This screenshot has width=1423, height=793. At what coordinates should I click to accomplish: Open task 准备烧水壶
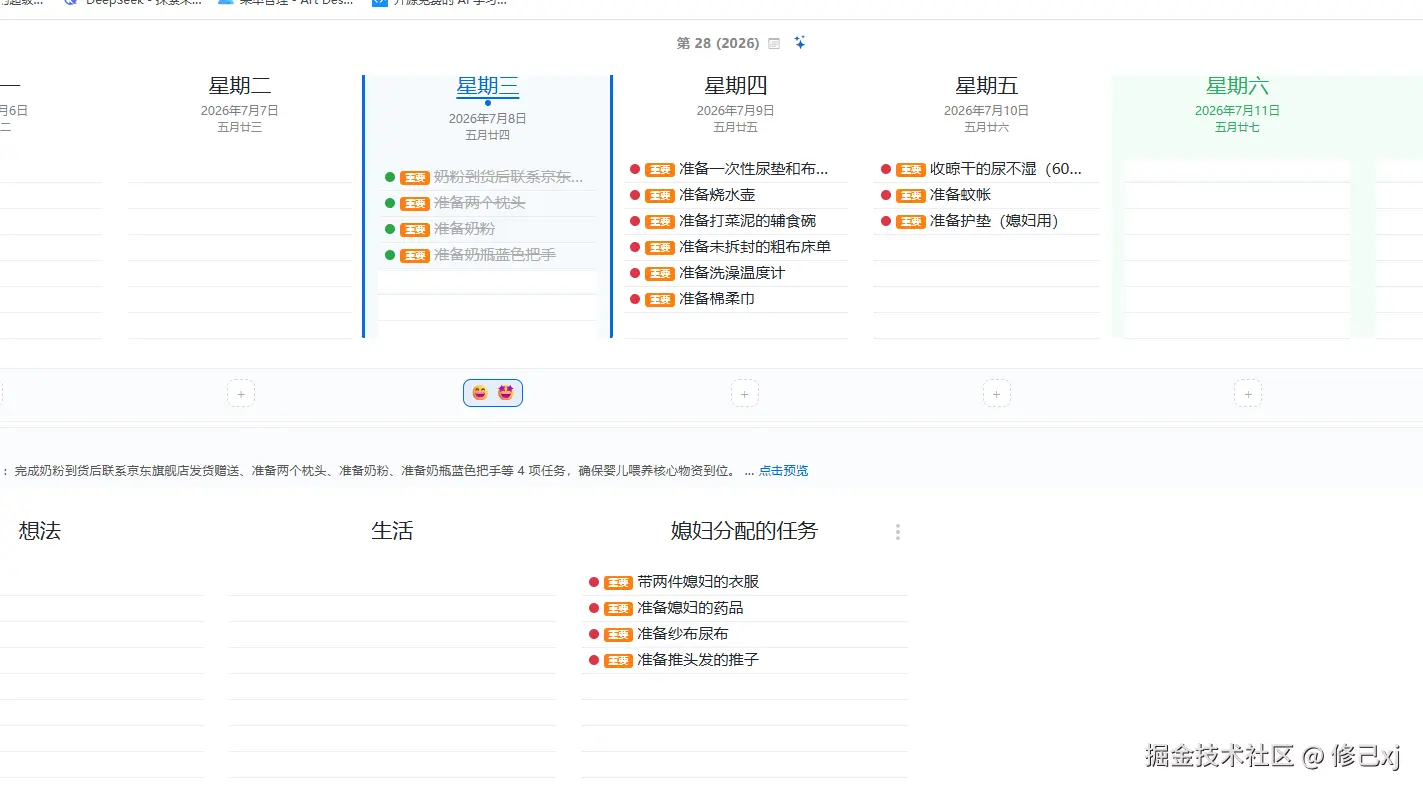[x=717, y=195]
